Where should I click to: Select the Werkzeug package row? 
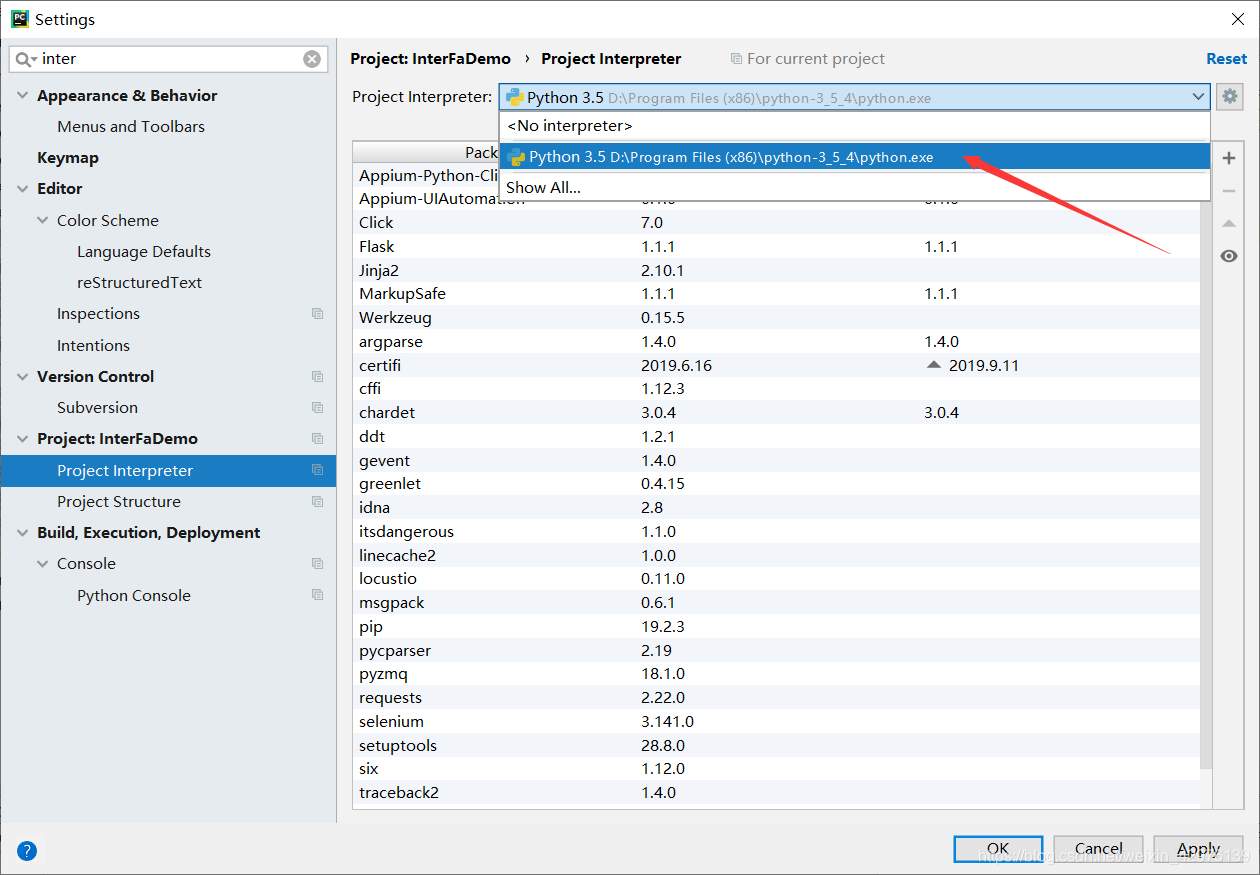[x=776, y=318]
